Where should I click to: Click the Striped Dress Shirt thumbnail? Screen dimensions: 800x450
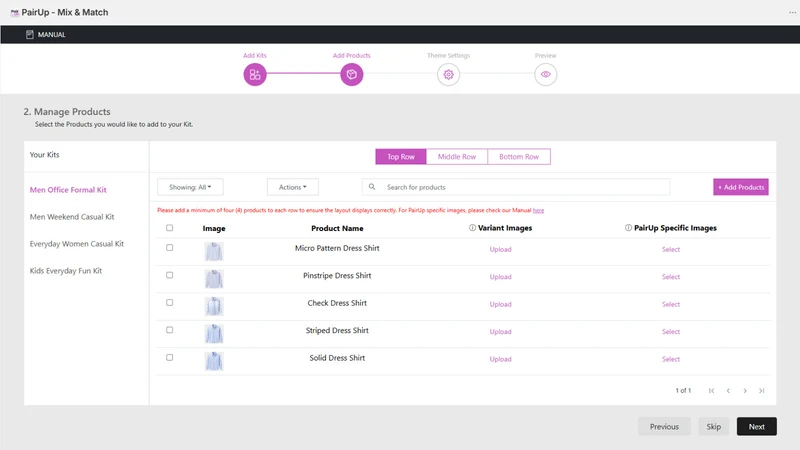click(x=214, y=334)
